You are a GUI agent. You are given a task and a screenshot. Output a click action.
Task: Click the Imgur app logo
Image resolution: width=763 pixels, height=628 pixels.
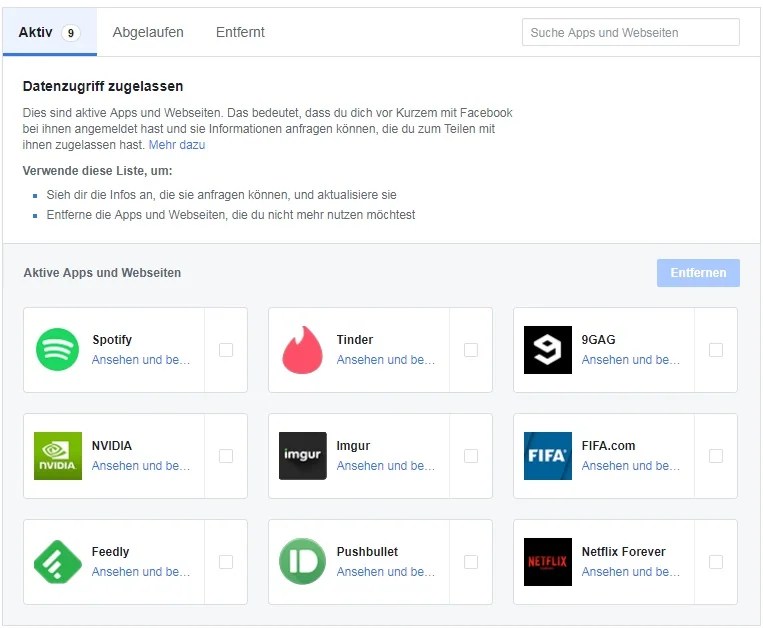[303, 456]
